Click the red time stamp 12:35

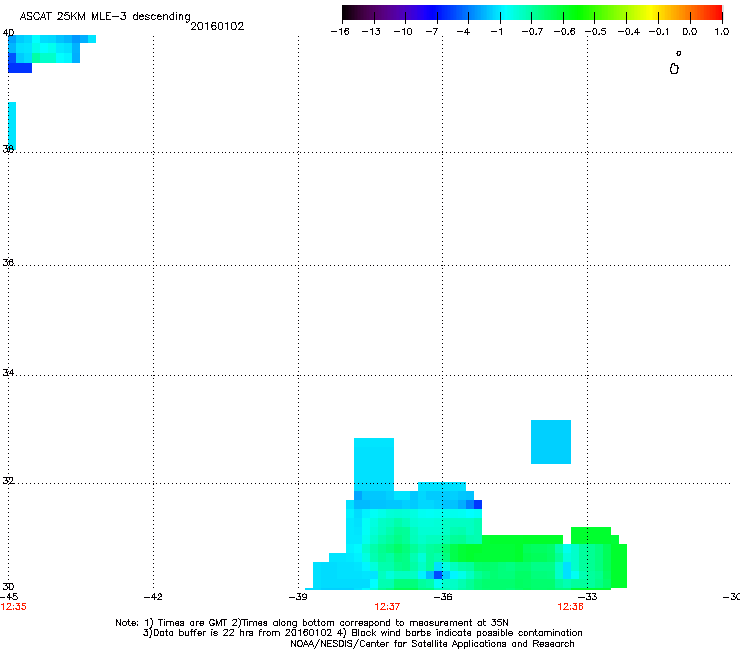tap(14, 607)
